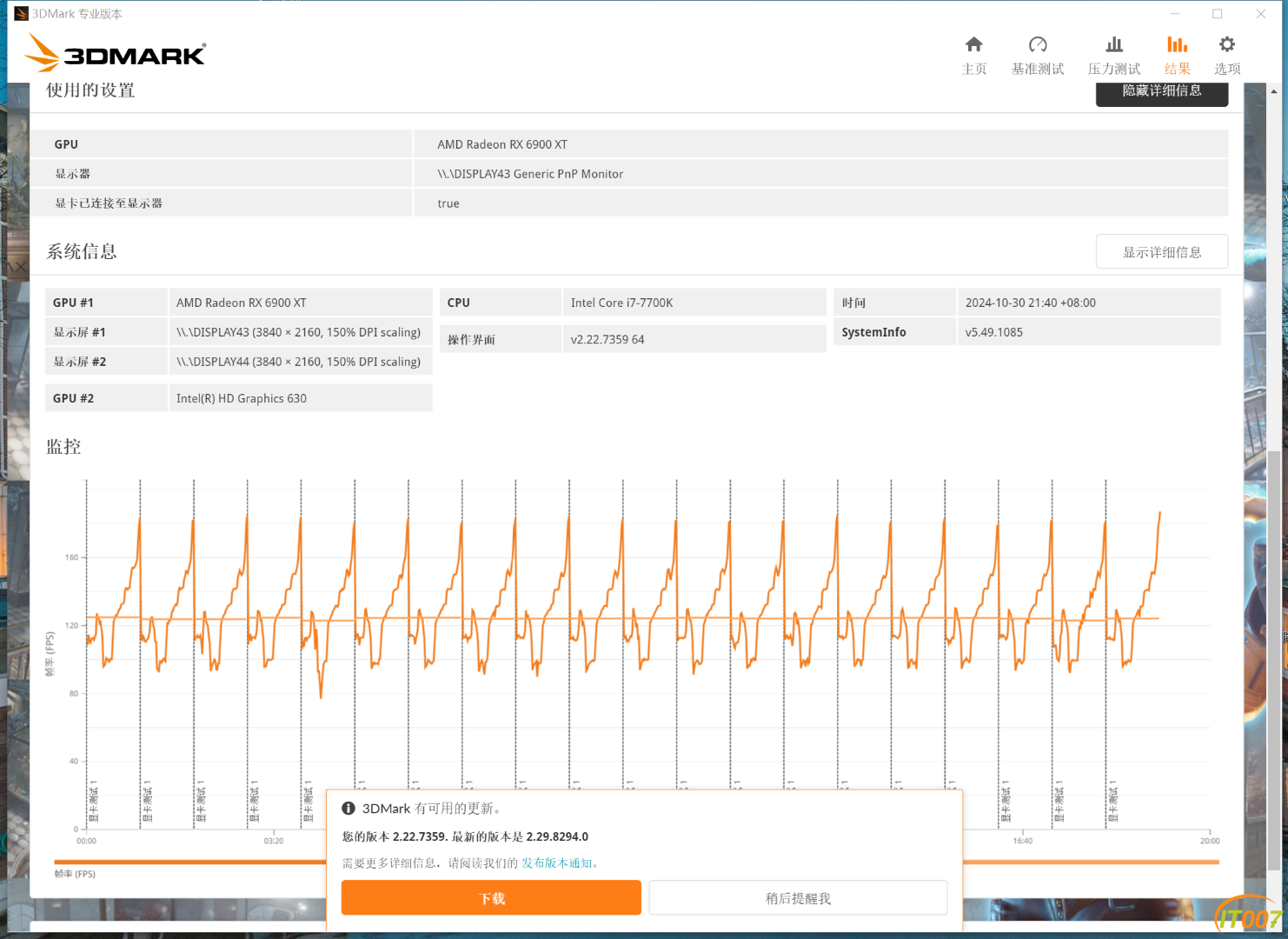The height and width of the screenshot is (939, 1288).
Task: Click DISPLAY44 3840 × 2160 display row
Action: (238, 362)
